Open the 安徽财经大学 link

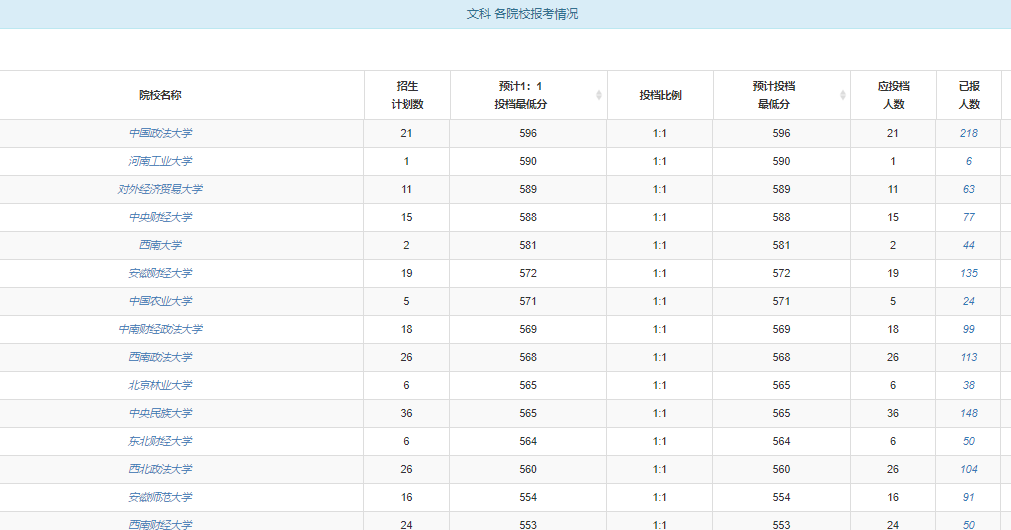coord(161,273)
